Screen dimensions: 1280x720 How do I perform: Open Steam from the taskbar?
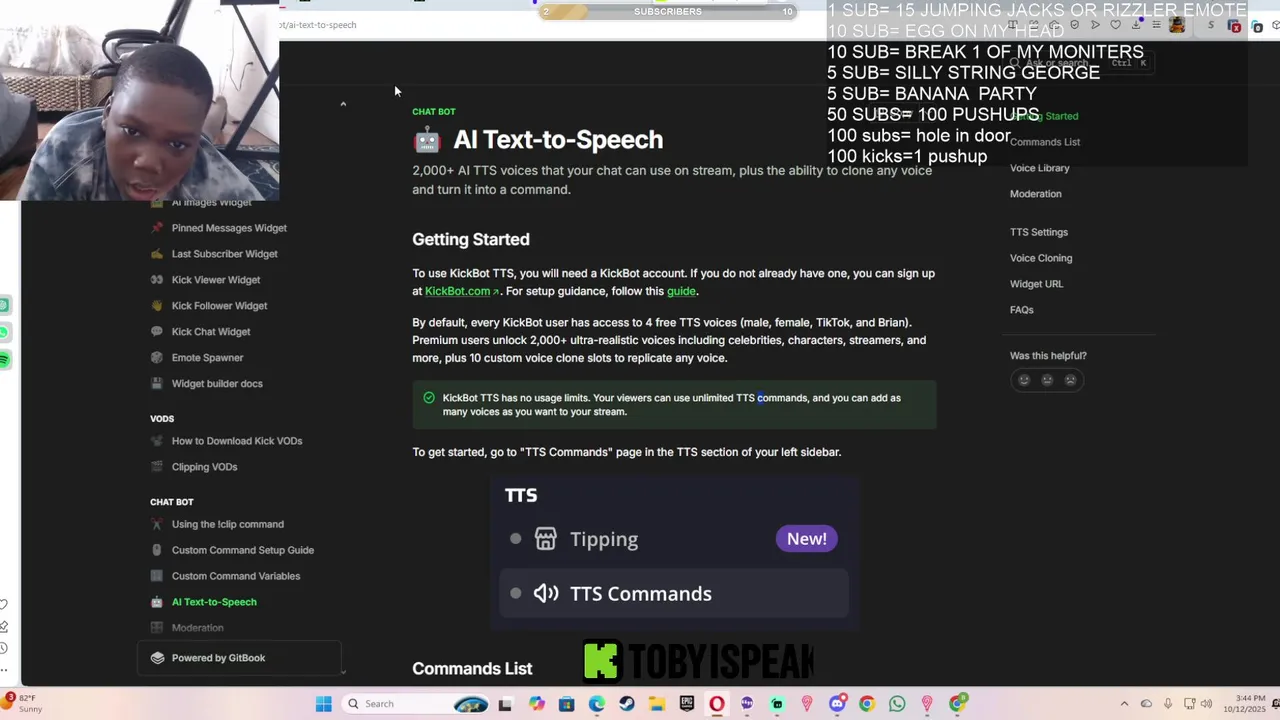tap(627, 704)
